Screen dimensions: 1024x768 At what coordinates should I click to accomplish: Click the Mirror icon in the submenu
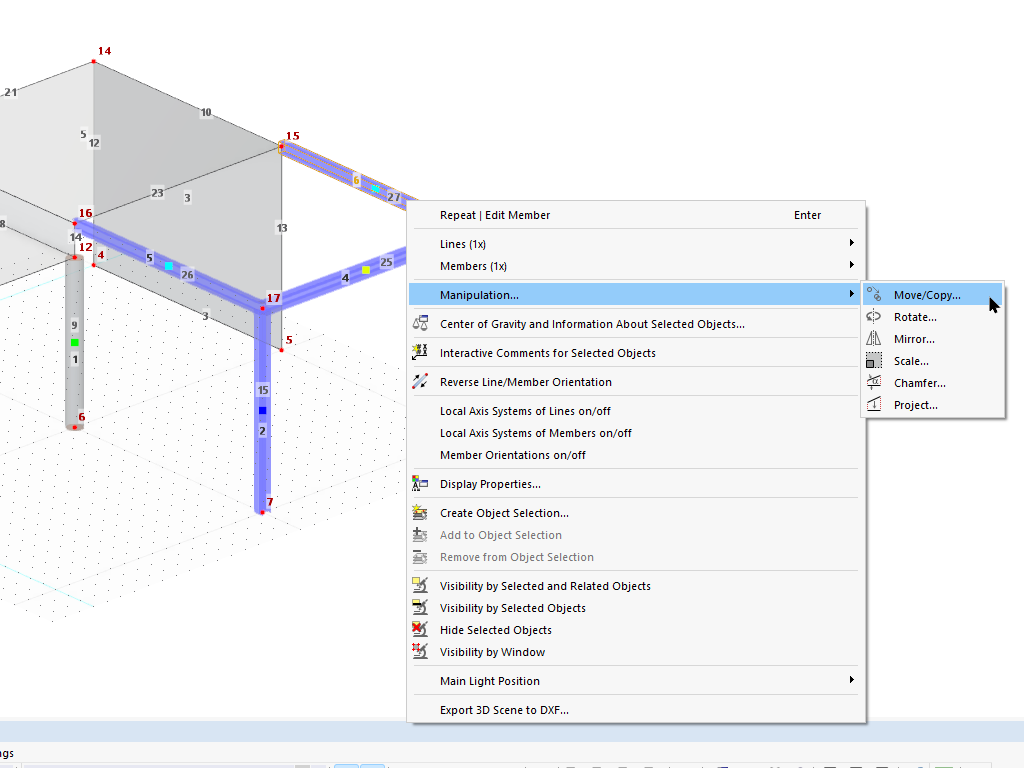pyautogui.click(x=874, y=339)
